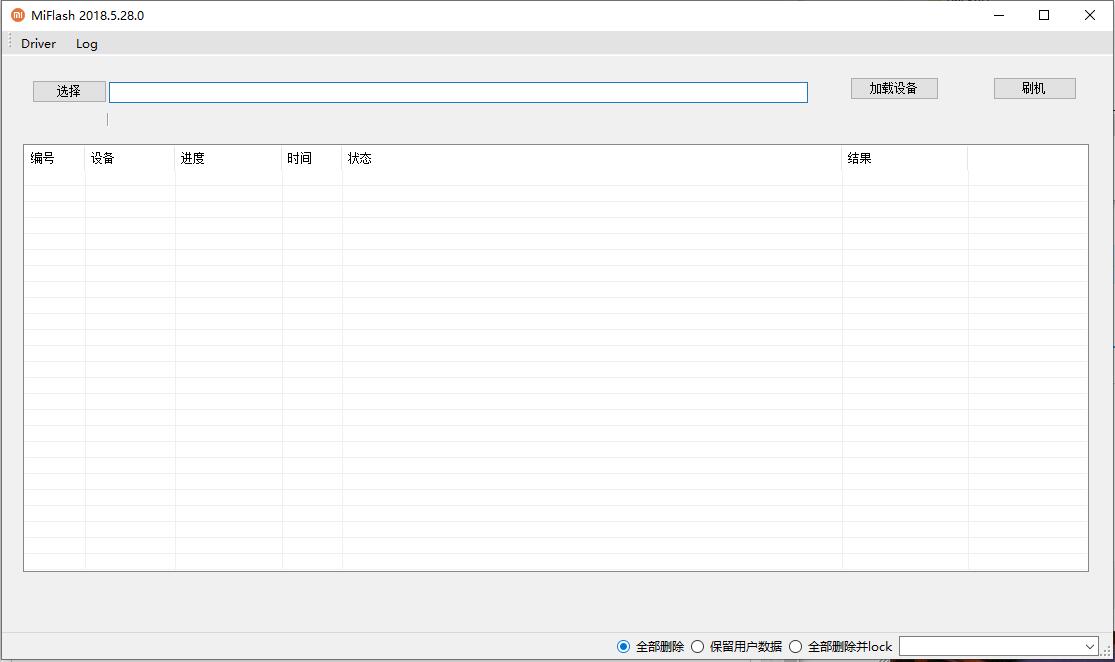Viewport: 1115px width, 662px height.
Task: Click the 刷机 flash button
Action: (x=1034, y=88)
